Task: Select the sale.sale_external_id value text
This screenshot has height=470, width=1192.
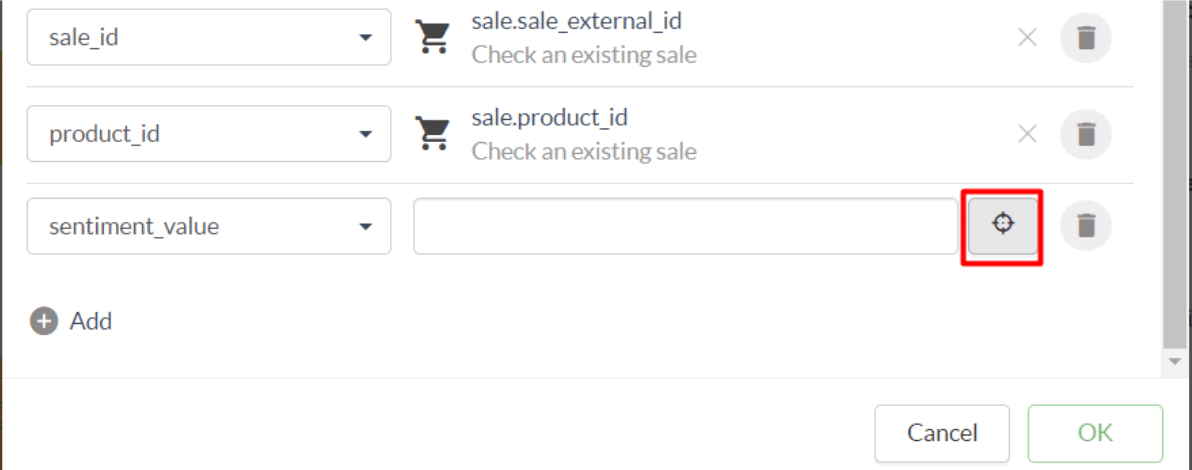Action: pos(576,21)
